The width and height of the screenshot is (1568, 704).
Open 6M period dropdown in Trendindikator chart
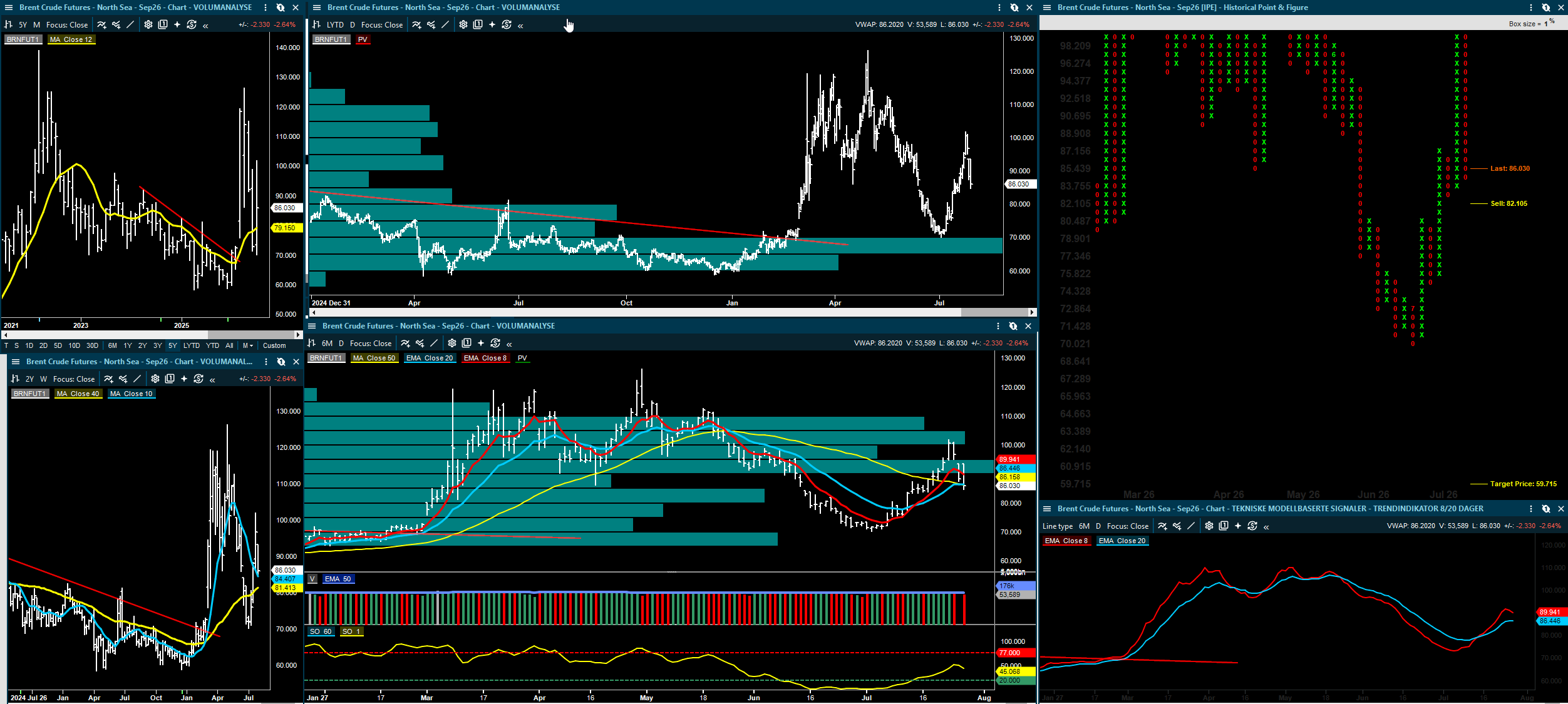click(x=1085, y=526)
